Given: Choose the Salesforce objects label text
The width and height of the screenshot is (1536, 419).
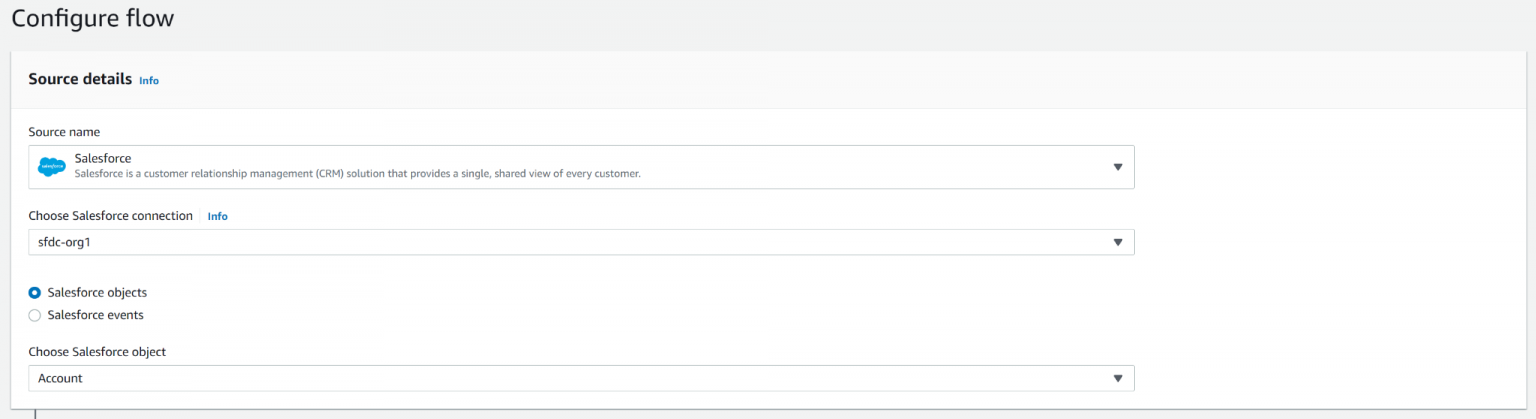Looking at the screenshot, I should click(x=97, y=293).
